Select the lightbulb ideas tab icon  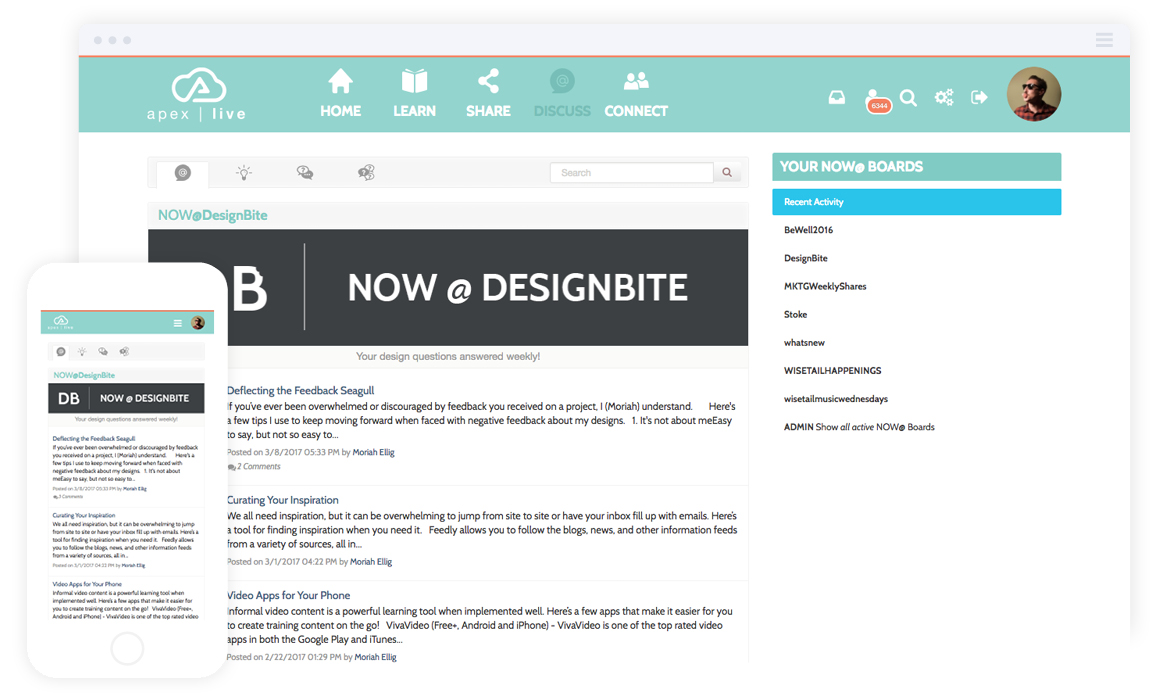coord(244,173)
